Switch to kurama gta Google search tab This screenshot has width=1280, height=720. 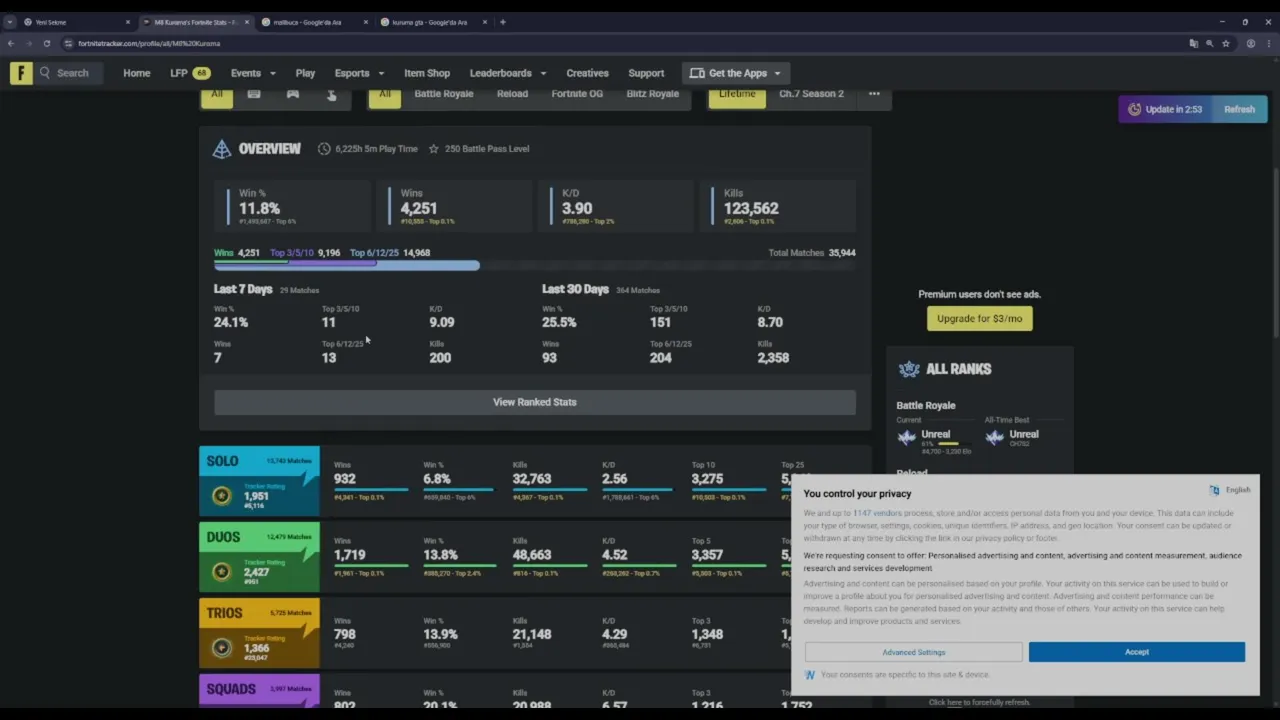coord(432,22)
